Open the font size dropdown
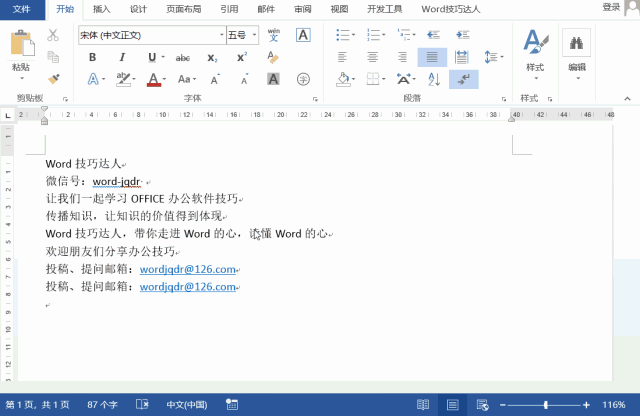 [253, 35]
